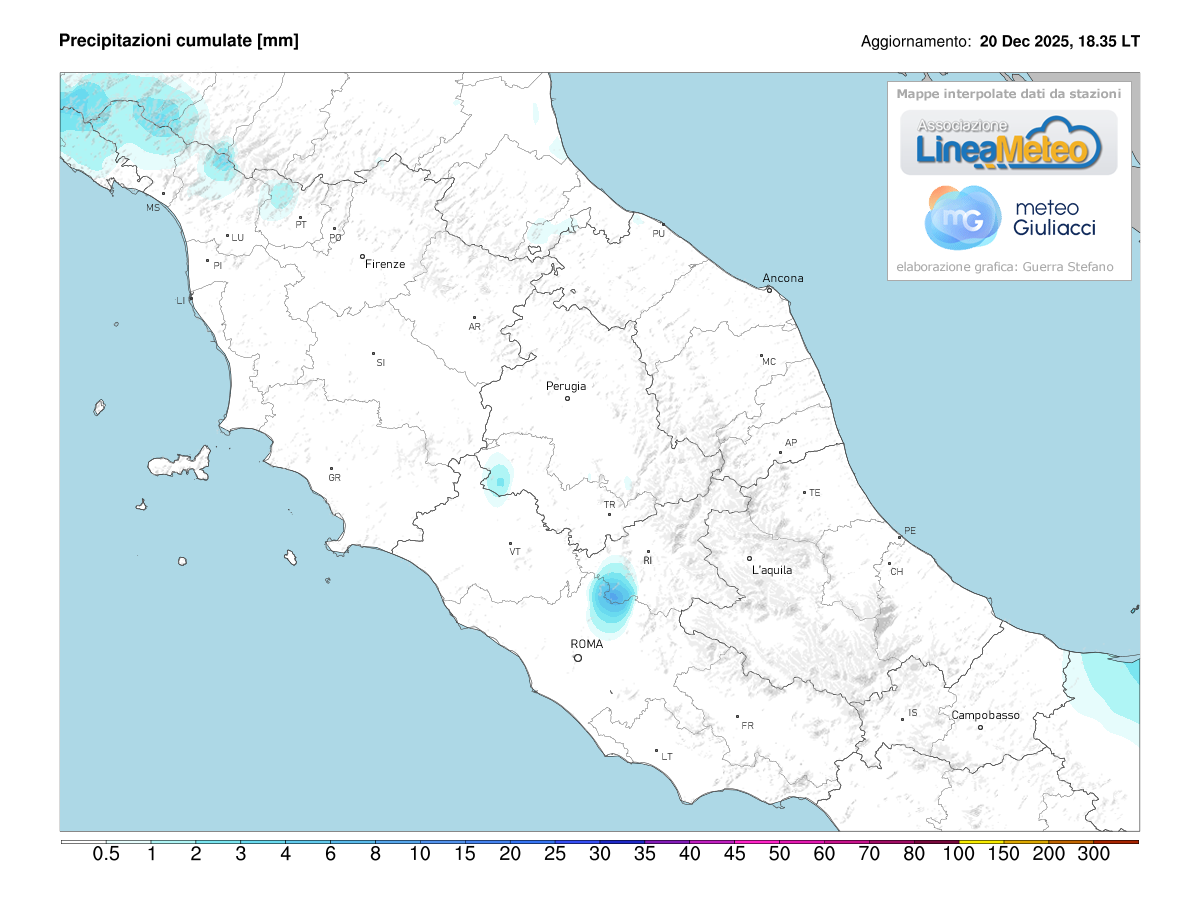Expand the FR province region
Screen dimensions: 1200x900
coord(746,724)
